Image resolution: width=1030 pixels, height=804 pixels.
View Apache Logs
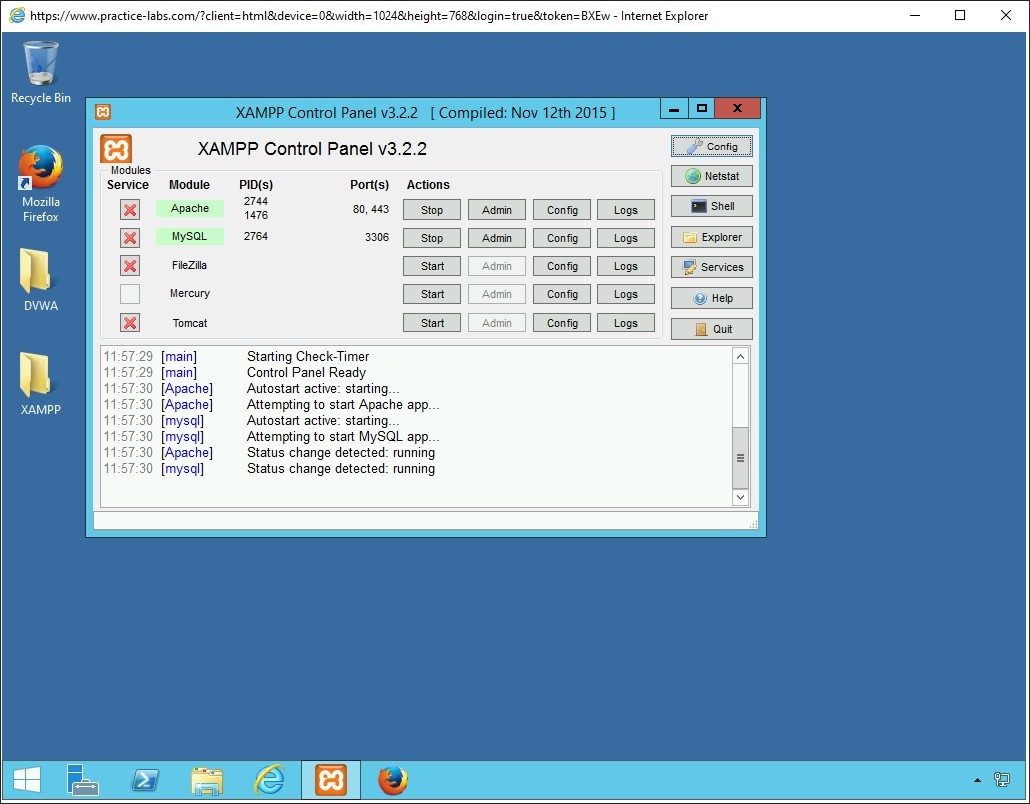coord(625,210)
